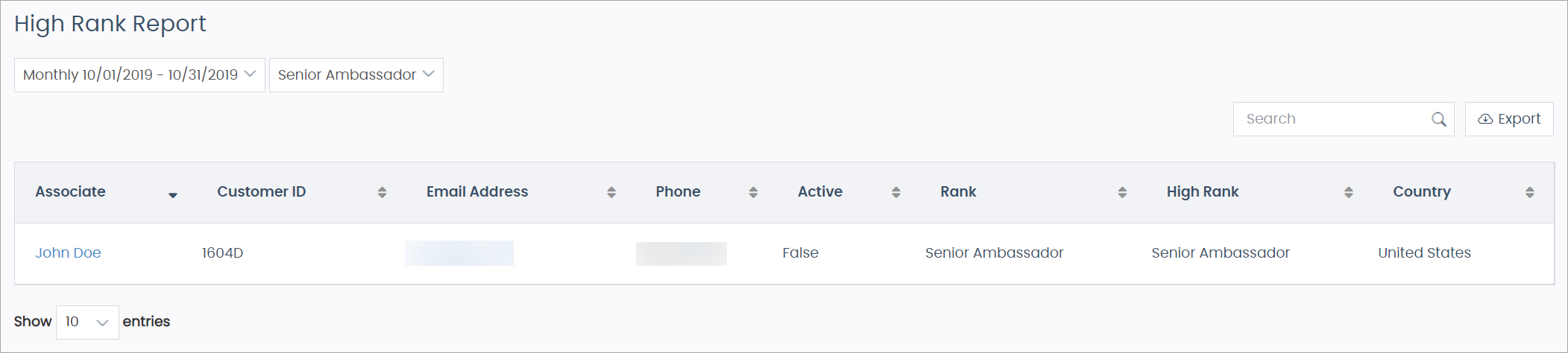Select the Email Address column header
Viewport: 1568px width, 353px height.
[x=477, y=192]
